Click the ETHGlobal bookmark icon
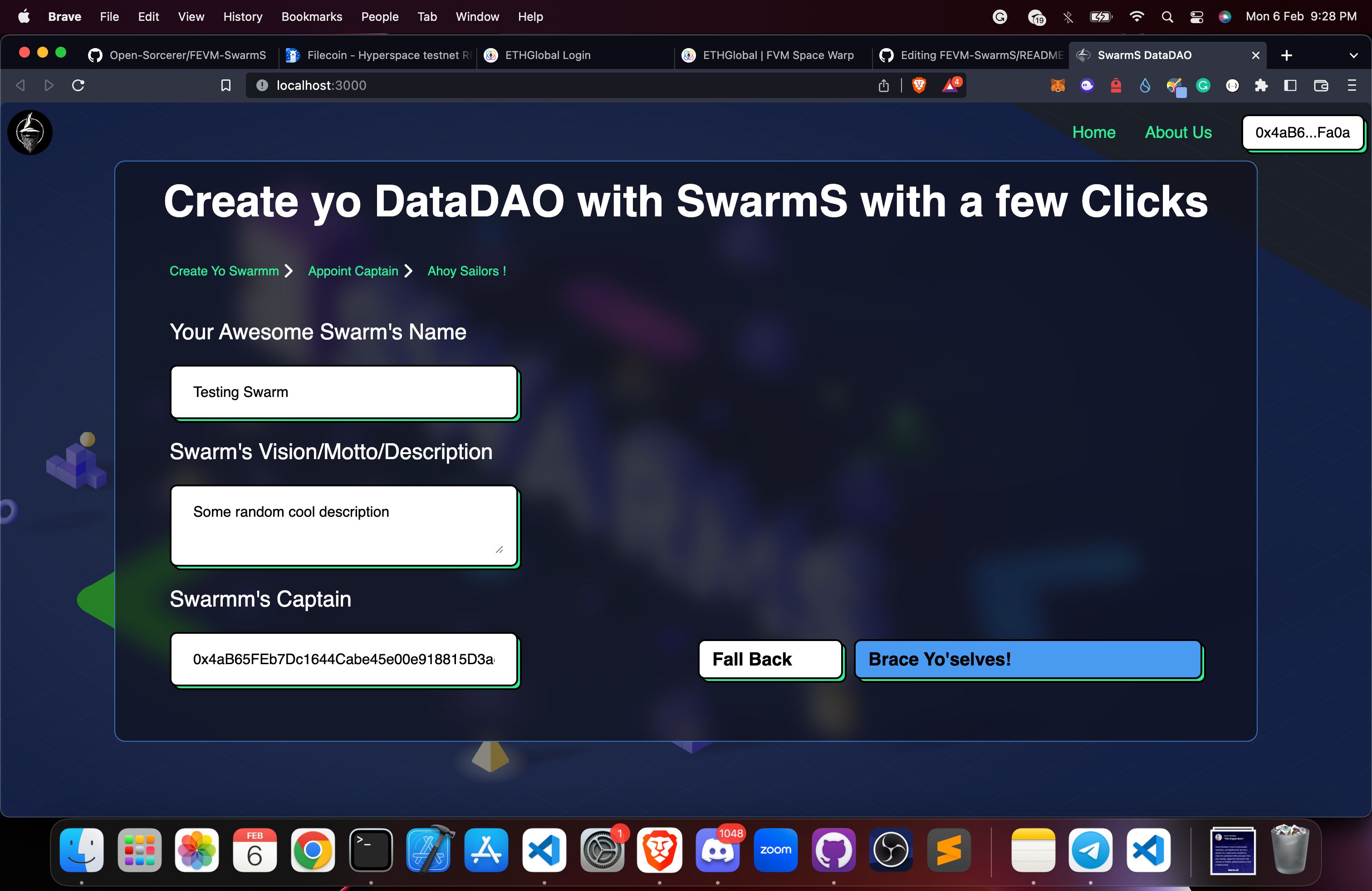1372x891 pixels. 491,55
